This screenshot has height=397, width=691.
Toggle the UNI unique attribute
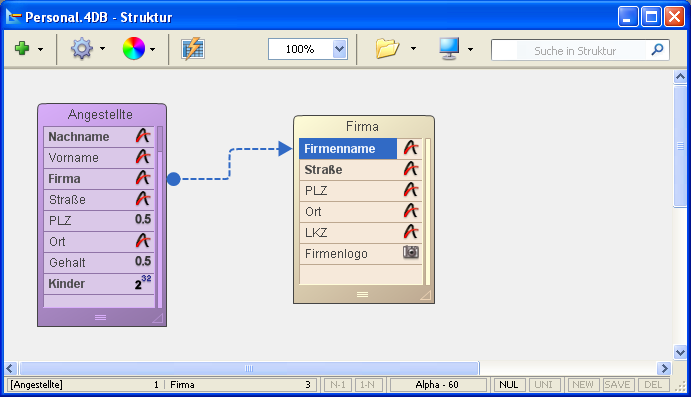(544, 385)
